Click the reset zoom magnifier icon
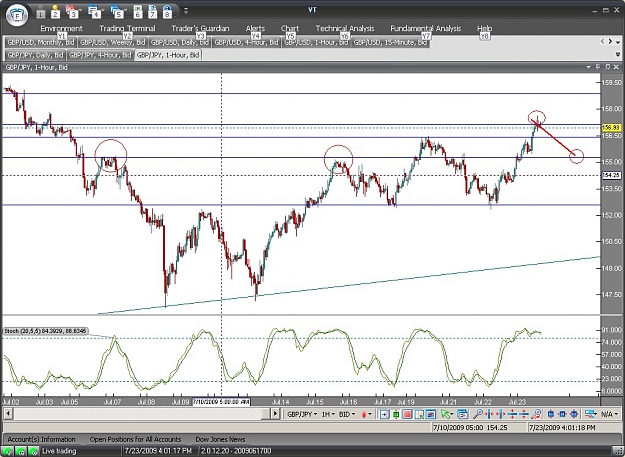The image size is (625, 457). coord(536,414)
